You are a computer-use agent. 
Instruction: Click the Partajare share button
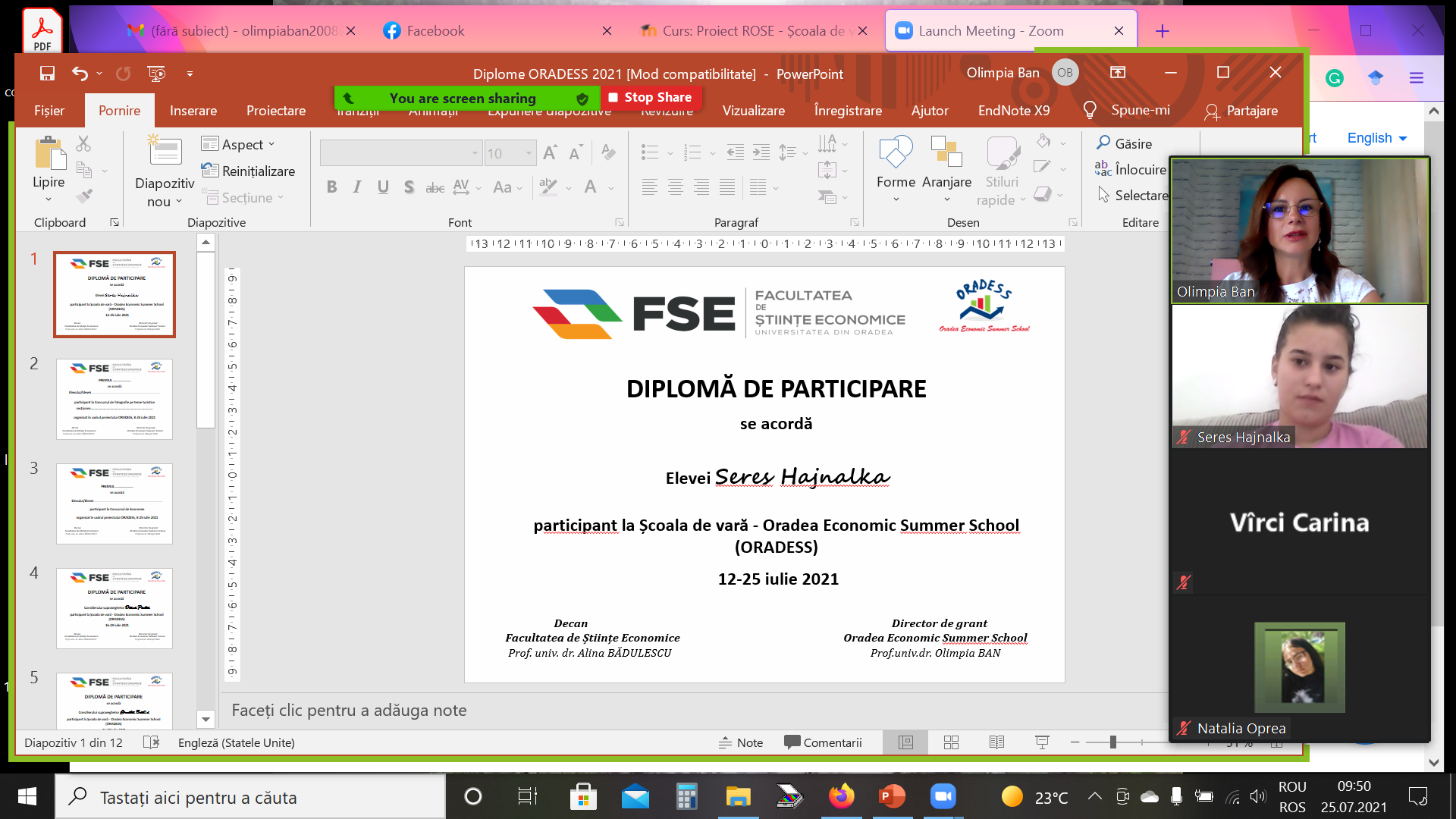point(1241,111)
